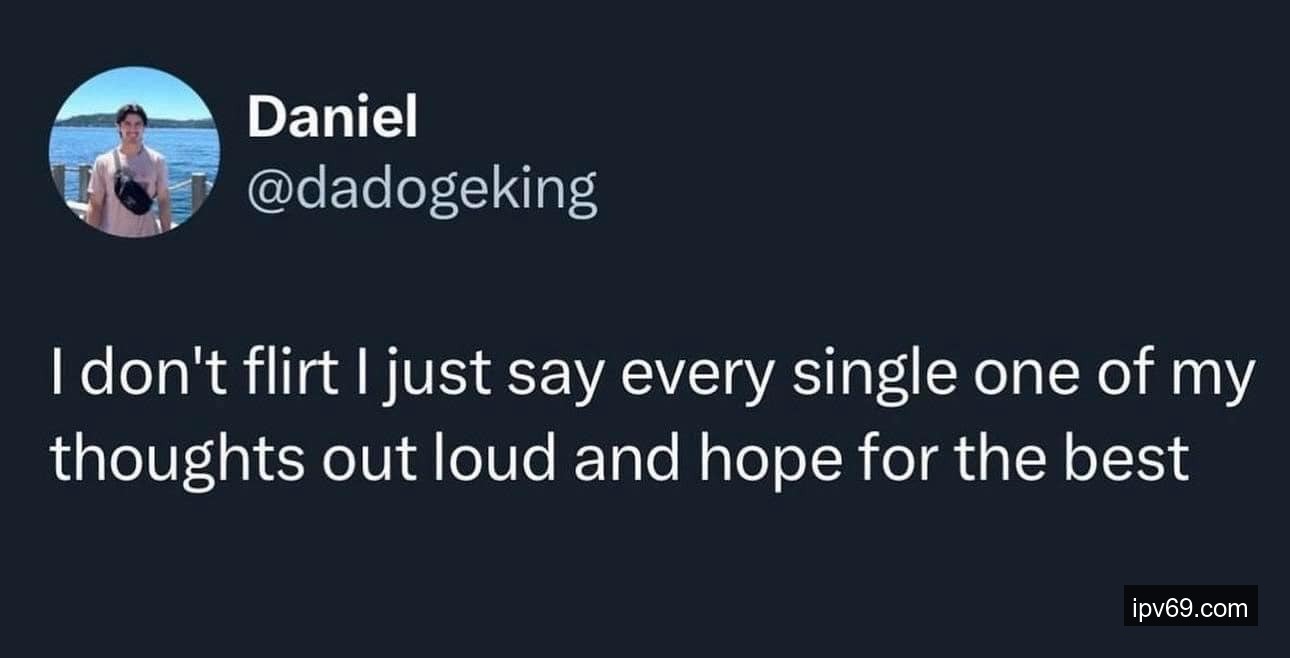The image size is (1290, 658).
Task: Open the Daniel display name
Action: tap(332, 120)
